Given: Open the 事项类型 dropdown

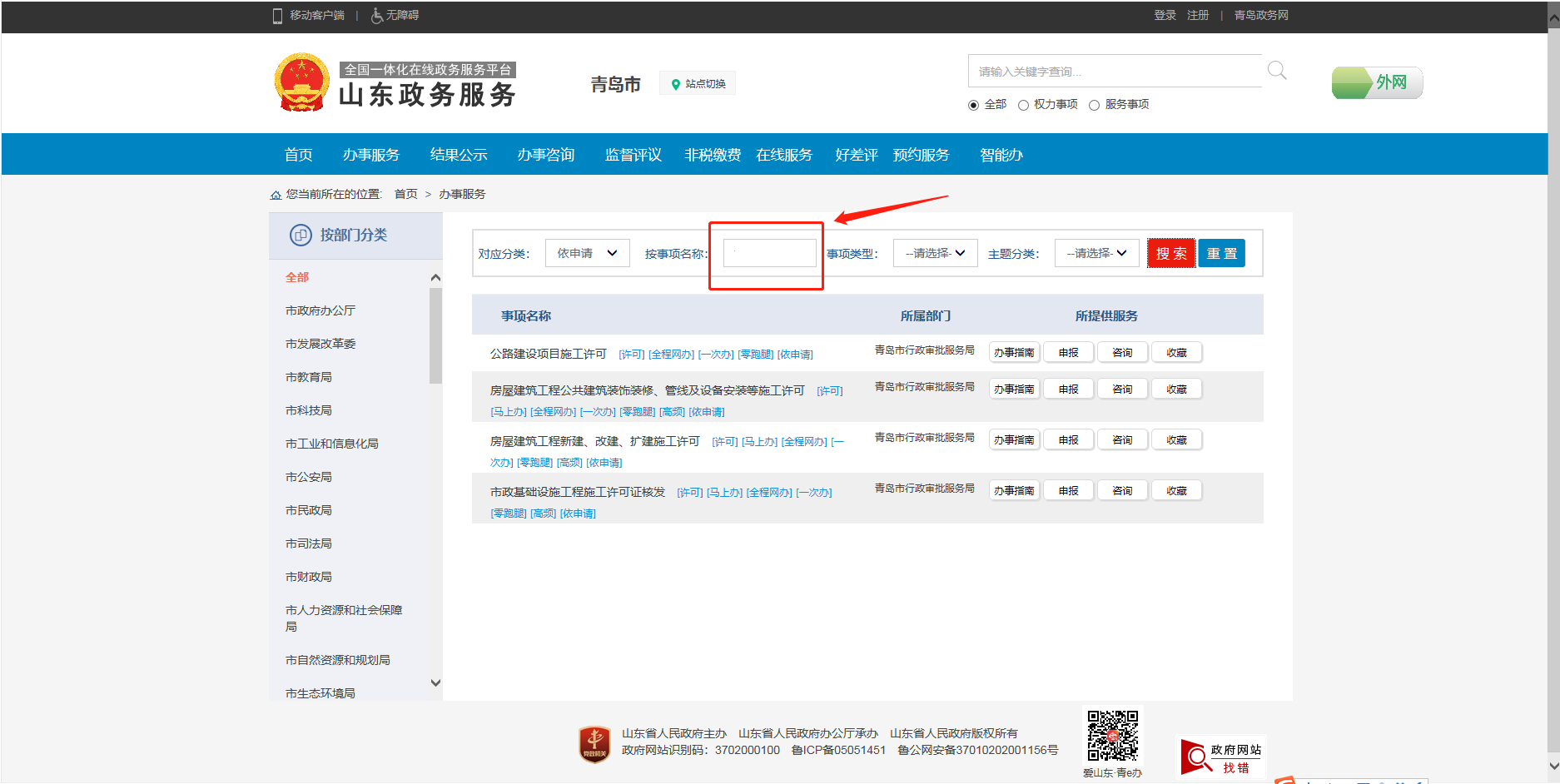Looking at the screenshot, I should (935, 253).
